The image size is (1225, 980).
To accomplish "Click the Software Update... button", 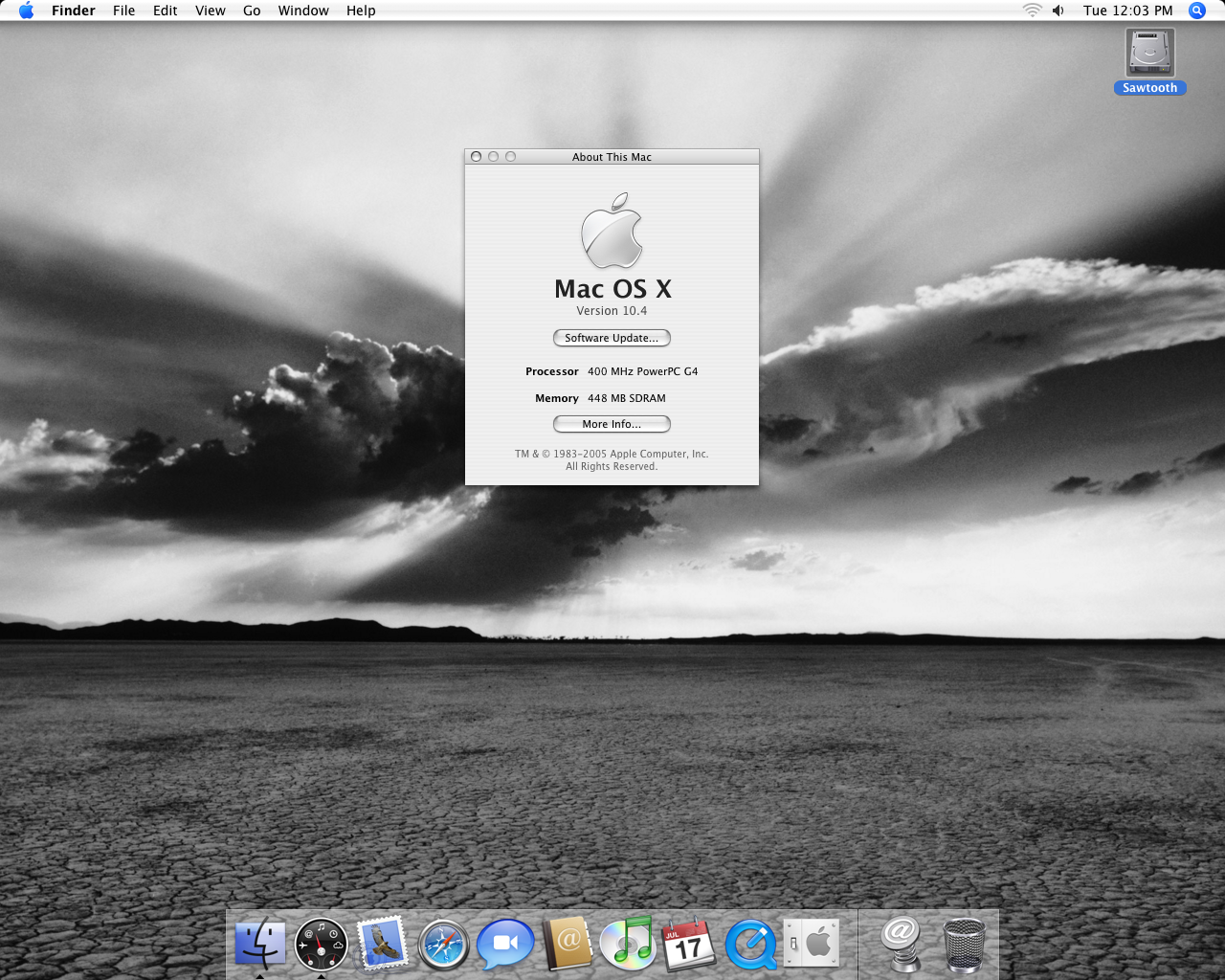I will [x=612, y=338].
